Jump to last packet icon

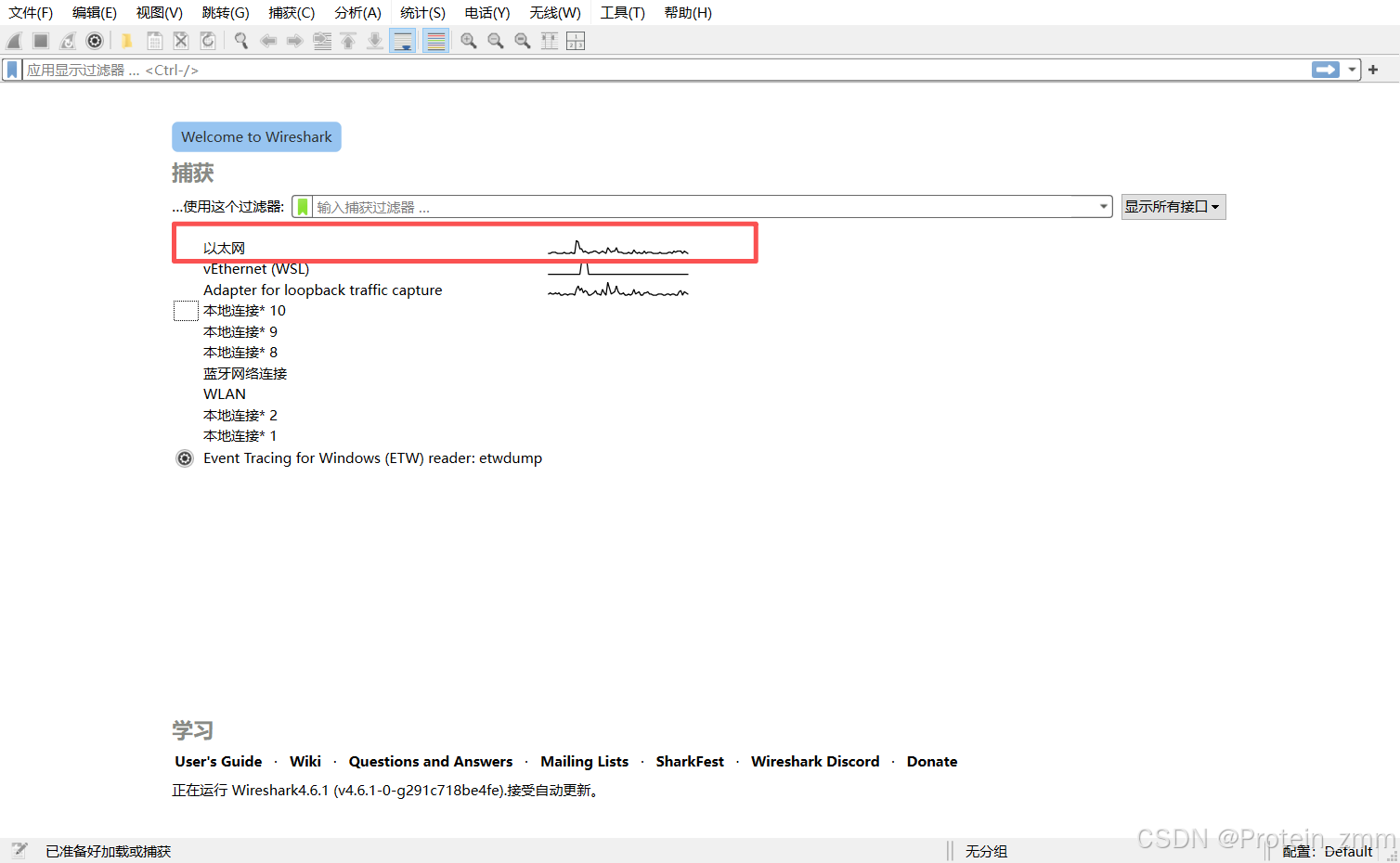(375, 41)
